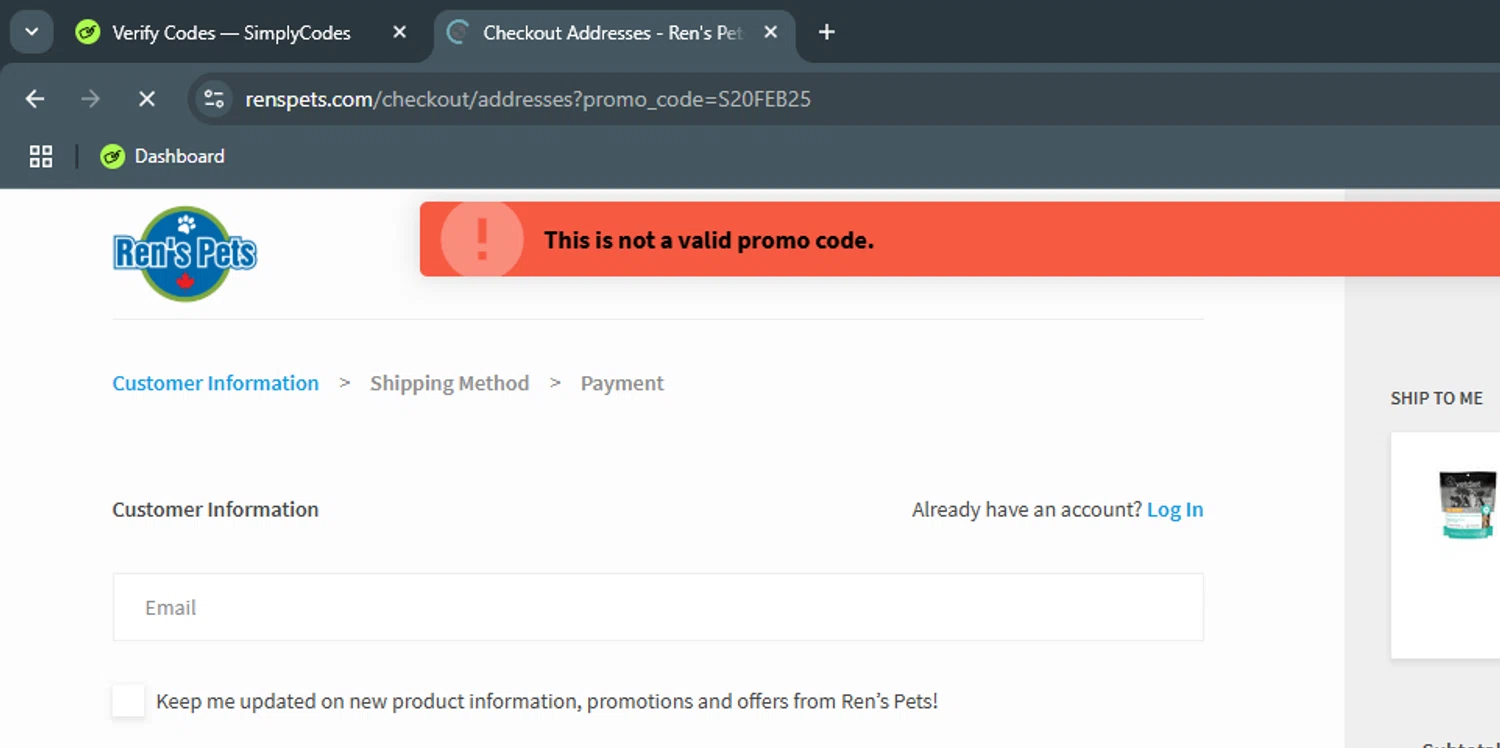Click the SimplyCodes favicon on first tab

(x=88, y=33)
